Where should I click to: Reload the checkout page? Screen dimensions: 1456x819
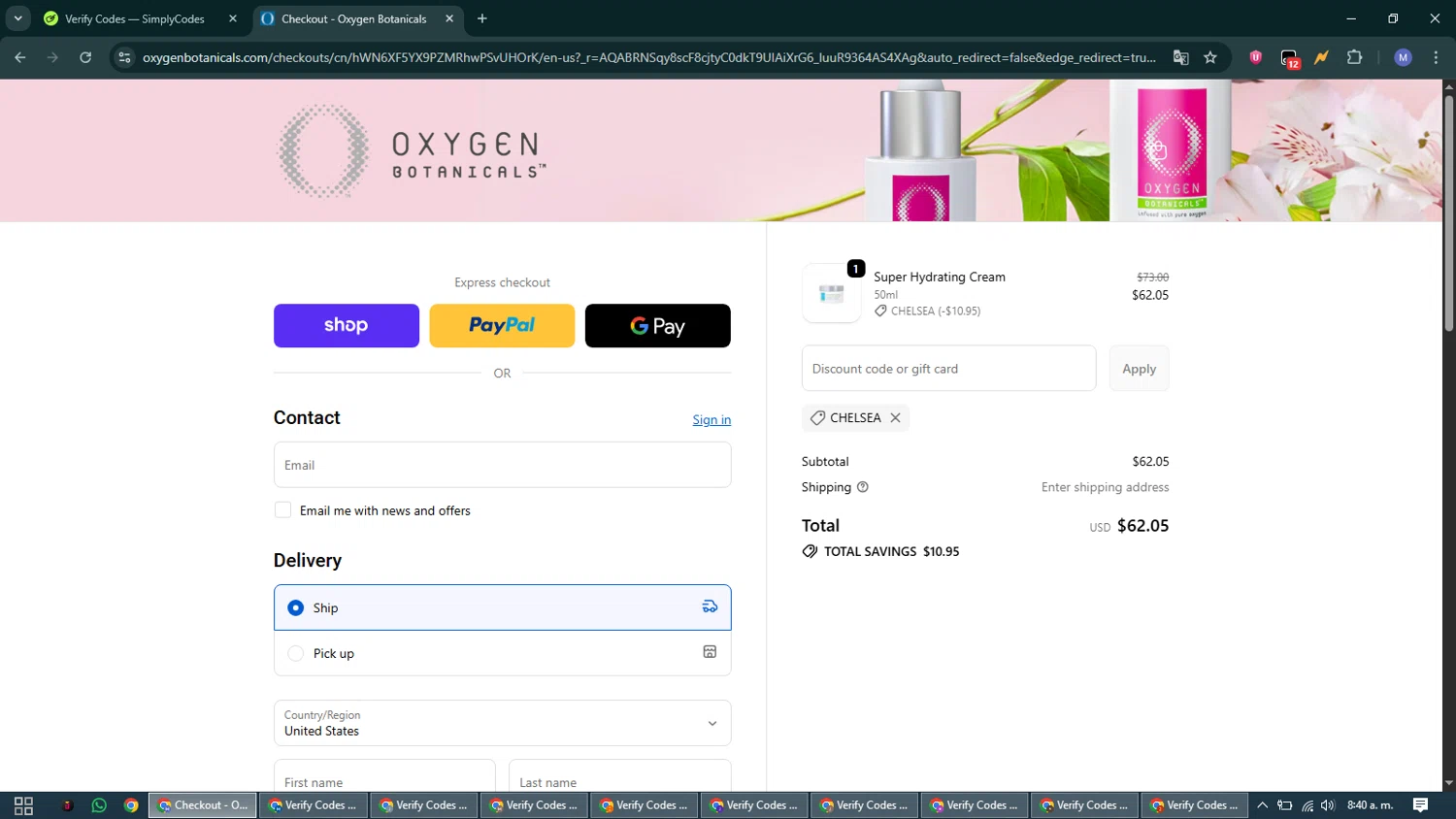click(x=85, y=57)
